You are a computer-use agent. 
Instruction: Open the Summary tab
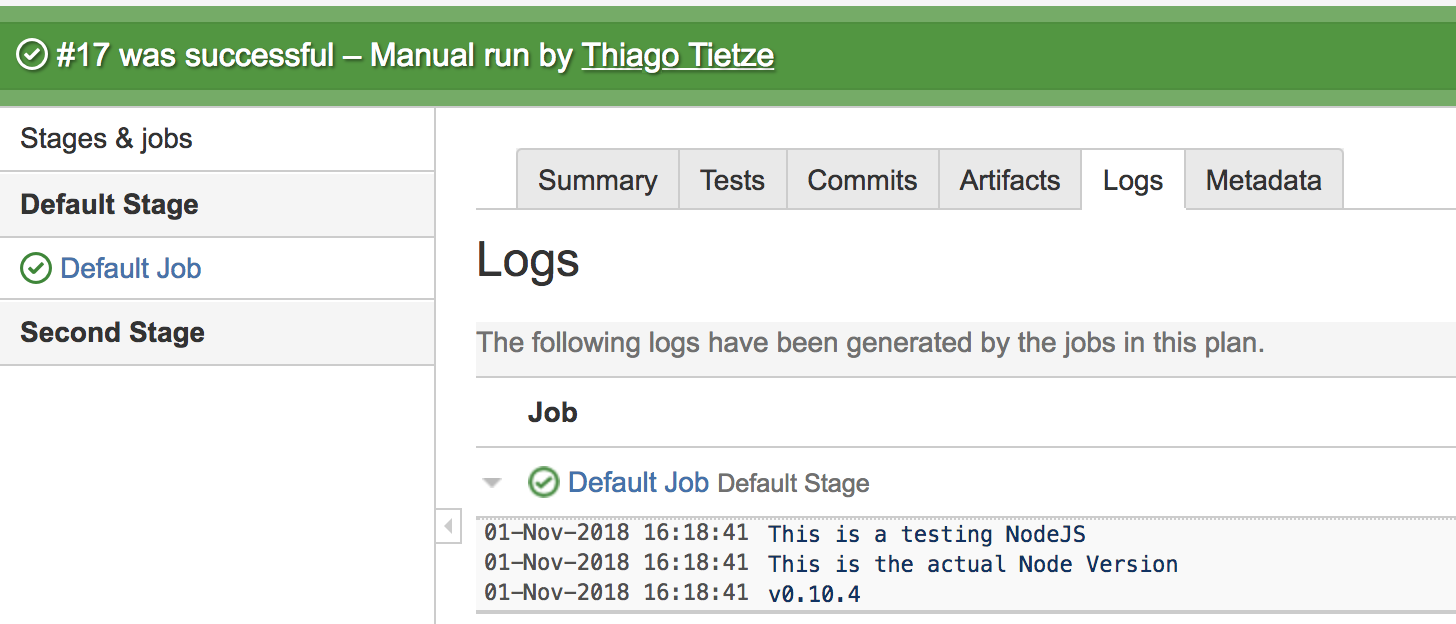(x=598, y=180)
